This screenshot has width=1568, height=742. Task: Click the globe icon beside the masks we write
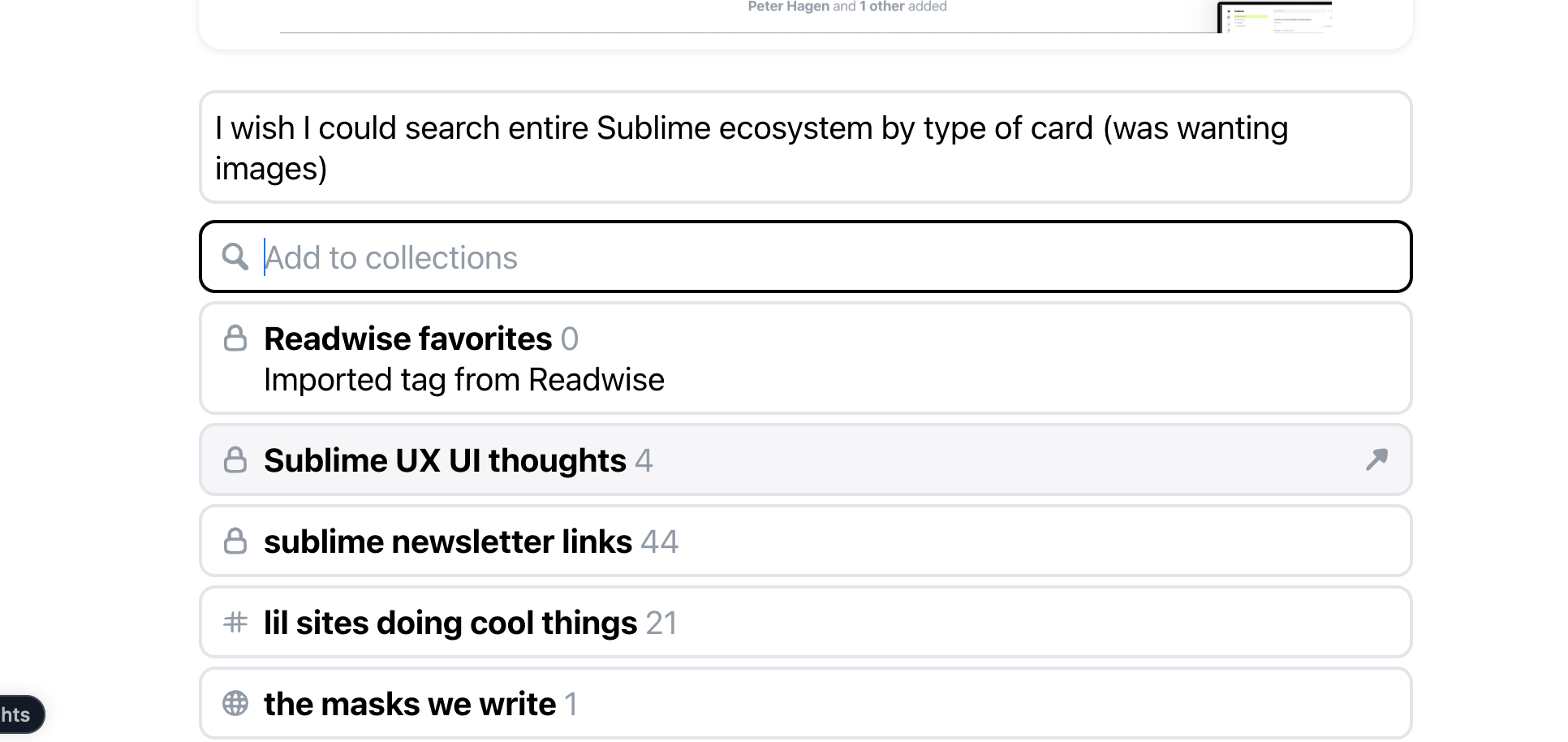(235, 704)
